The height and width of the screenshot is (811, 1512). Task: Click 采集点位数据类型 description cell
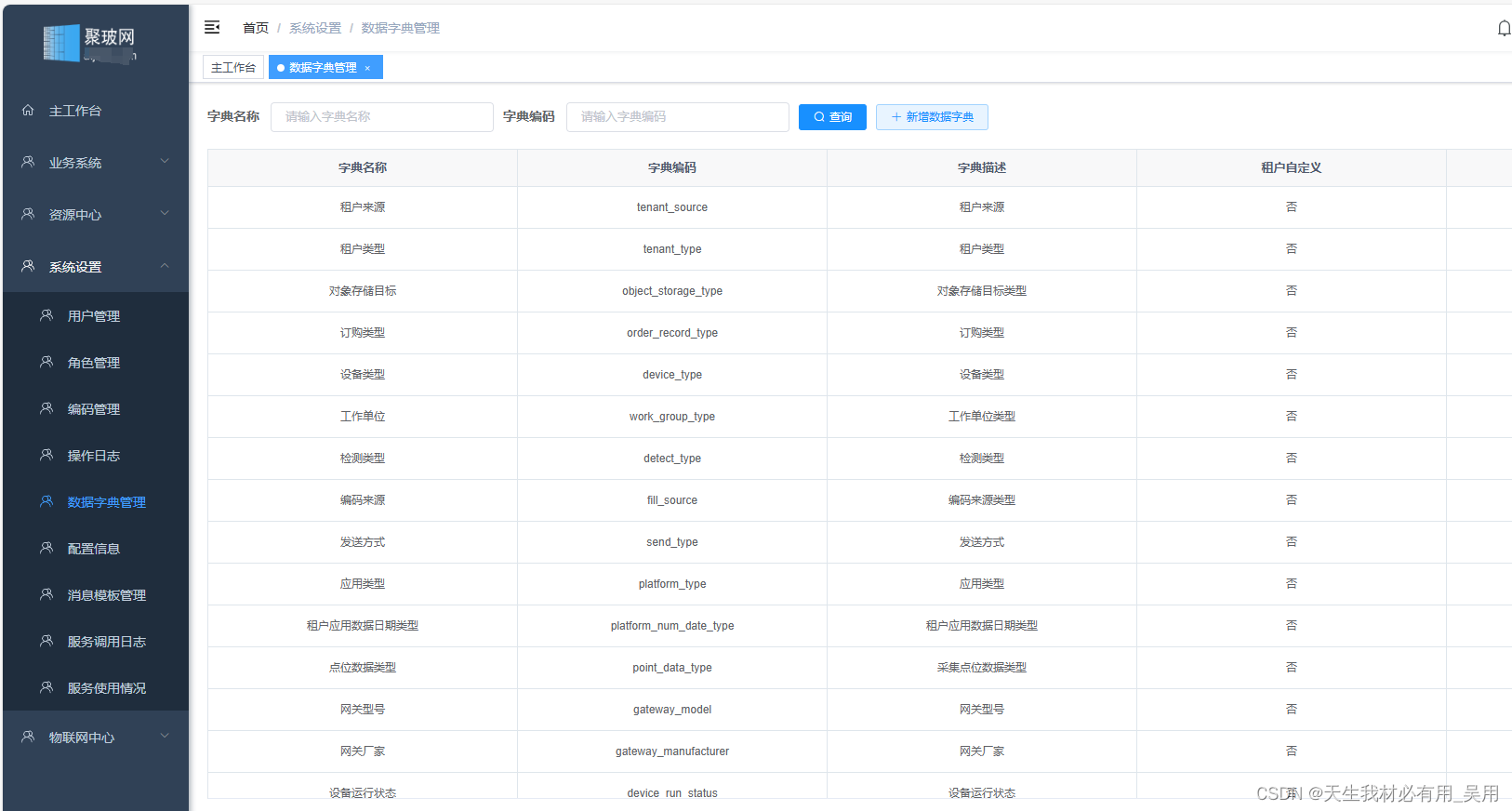click(x=982, y=668)
